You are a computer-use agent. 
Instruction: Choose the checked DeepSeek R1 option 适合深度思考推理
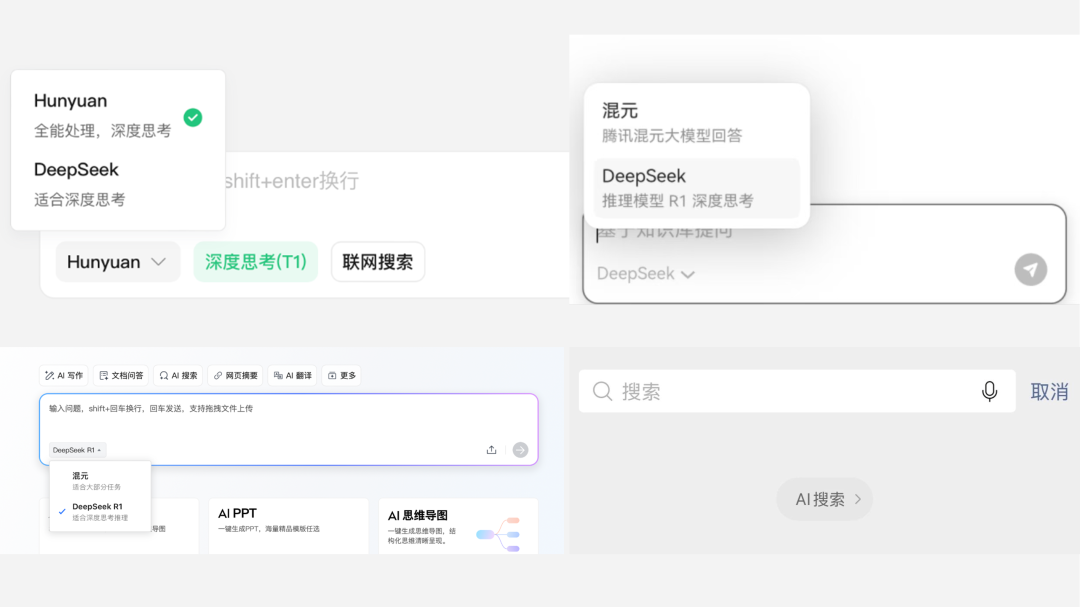point(100,512)
